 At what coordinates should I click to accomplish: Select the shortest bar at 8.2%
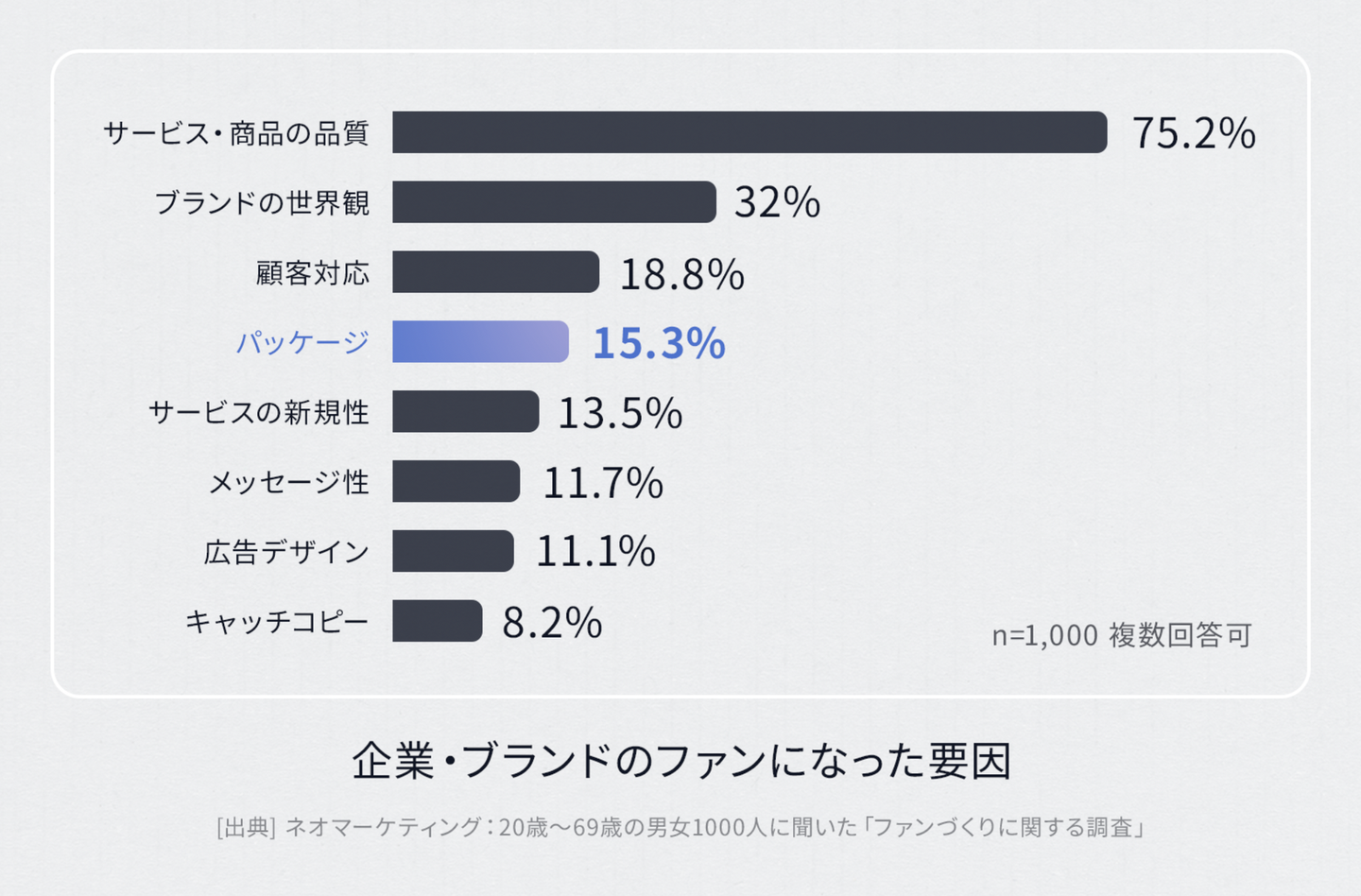pos(437,621)
